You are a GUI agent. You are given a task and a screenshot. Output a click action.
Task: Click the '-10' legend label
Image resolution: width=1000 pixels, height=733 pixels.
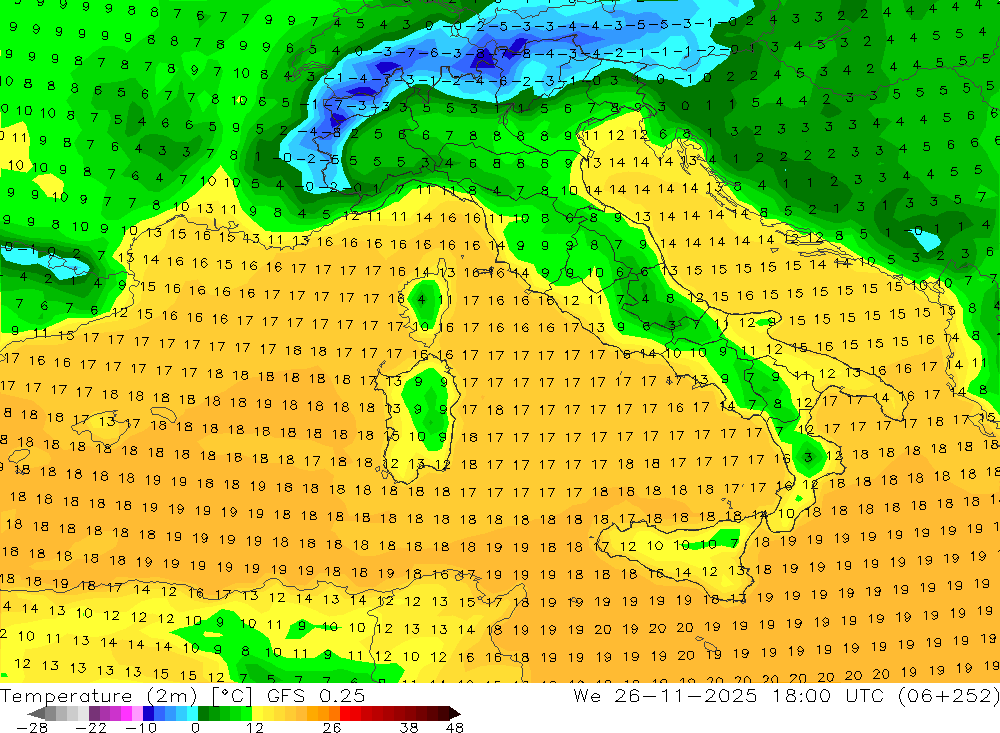tap(140, 727)
